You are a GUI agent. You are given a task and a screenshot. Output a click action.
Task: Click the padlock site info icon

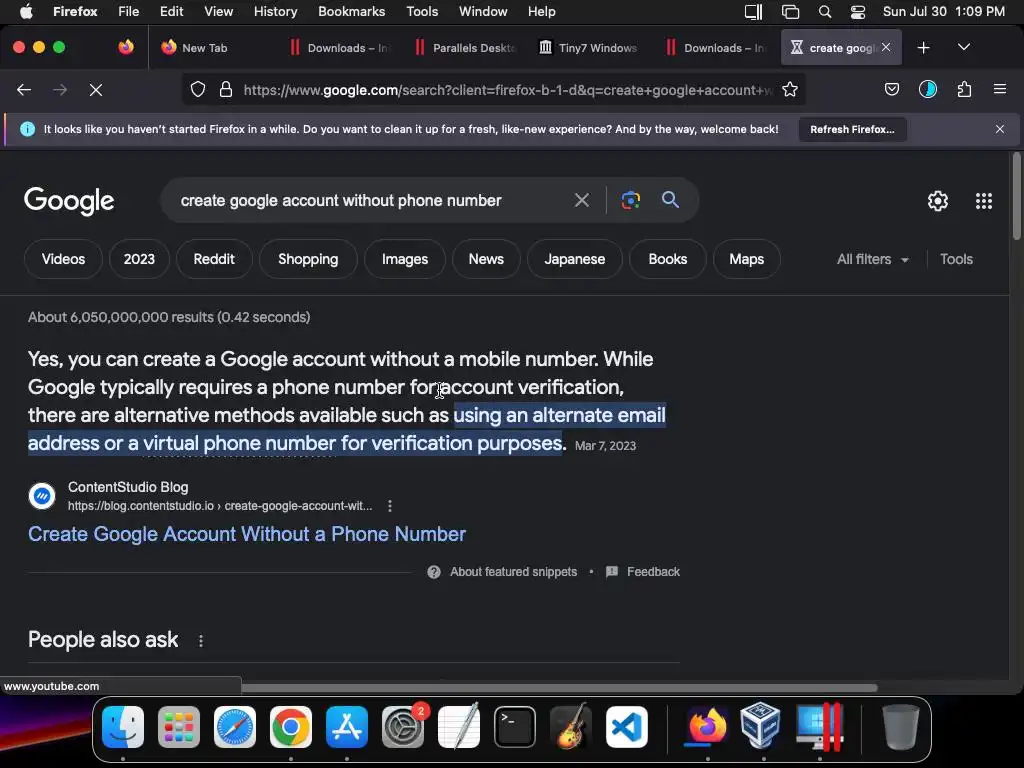pyautogui.click(x=226, y=89)
